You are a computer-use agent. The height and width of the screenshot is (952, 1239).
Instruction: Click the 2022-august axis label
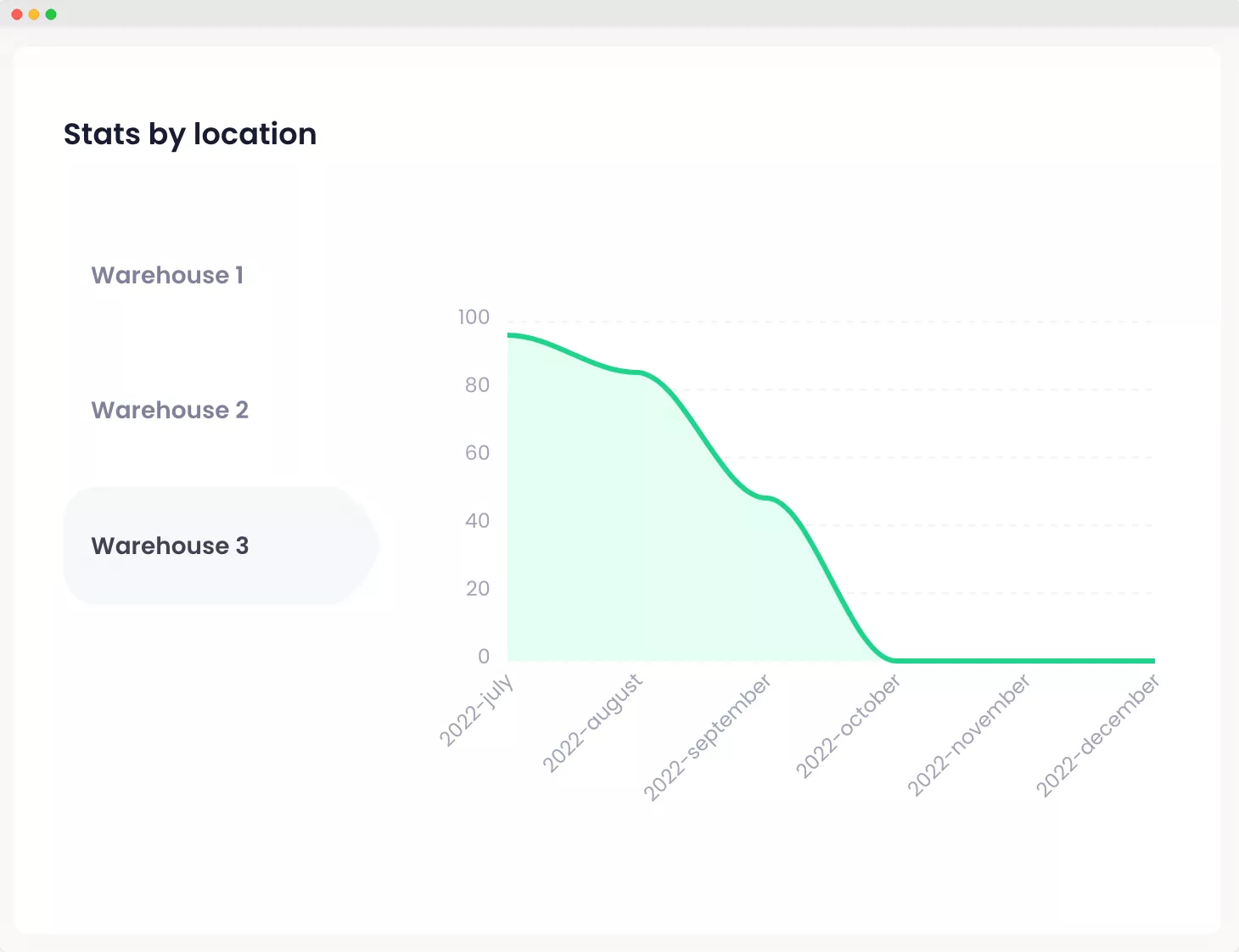pos(593,723)
